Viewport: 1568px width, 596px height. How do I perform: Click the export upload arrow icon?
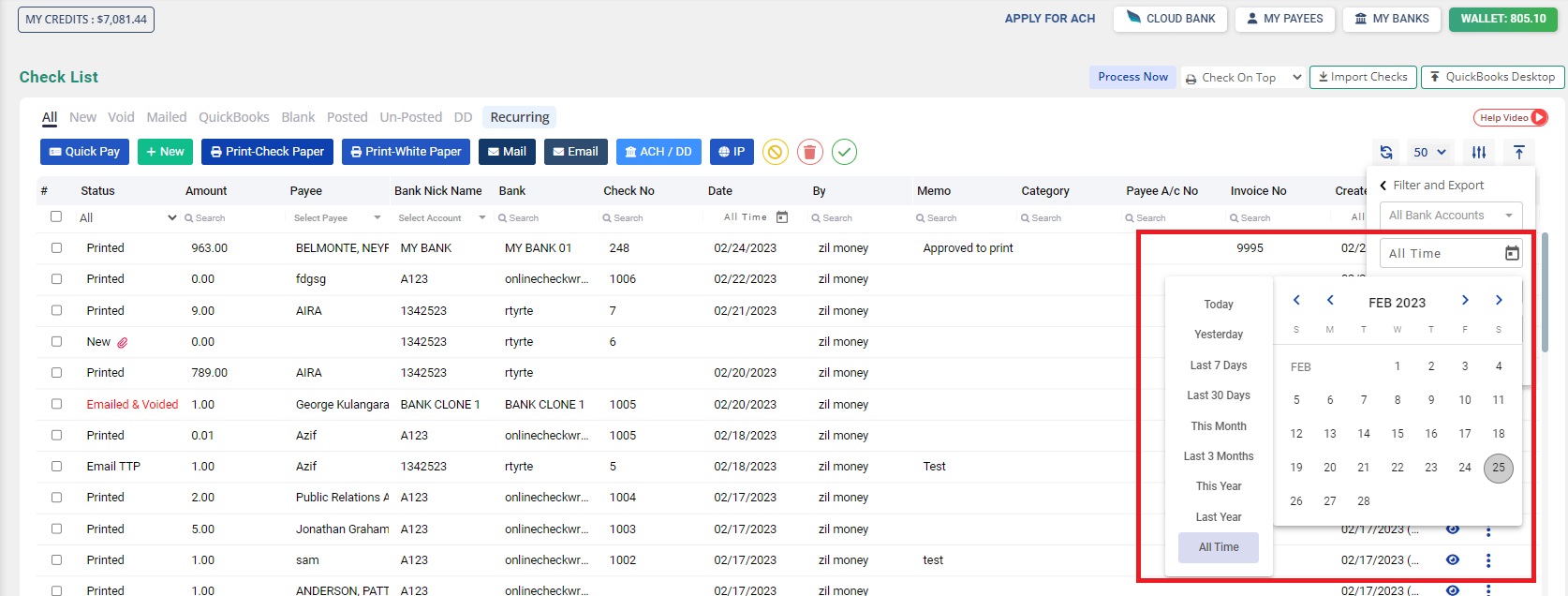coord(1518,152)
